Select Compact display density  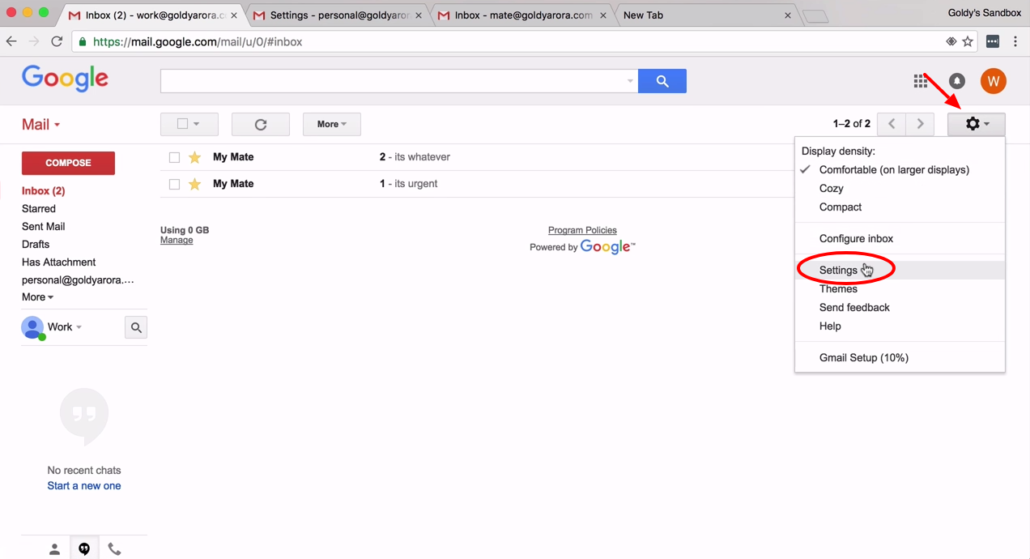click(x=840, y=207)
